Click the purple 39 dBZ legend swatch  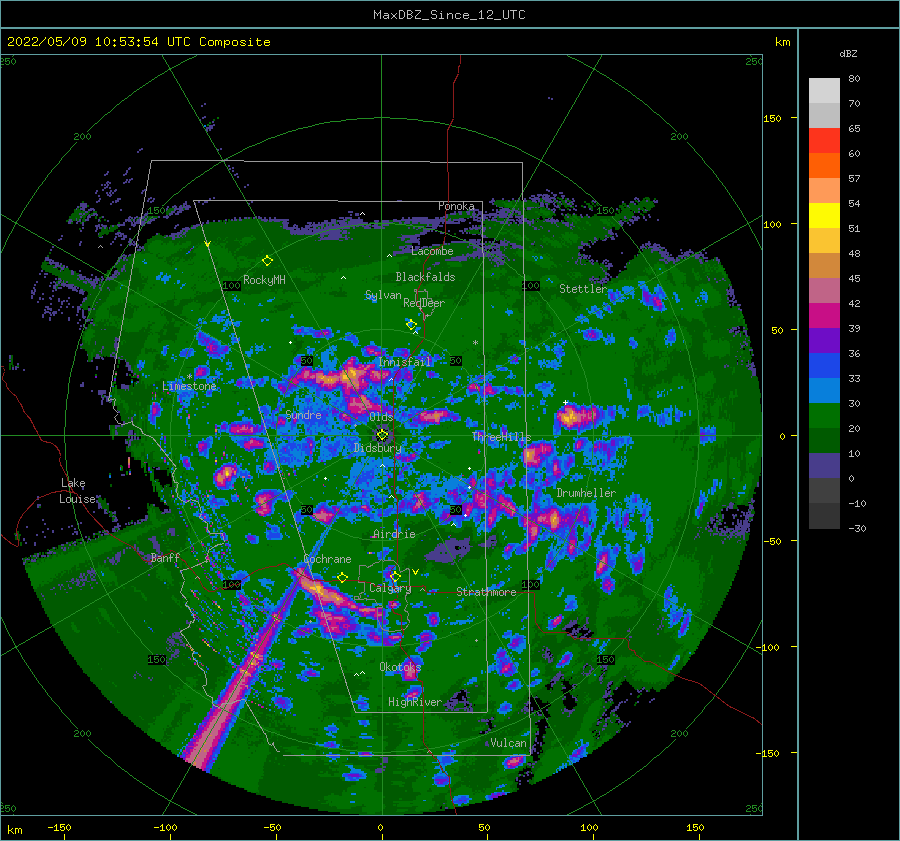point(824,340)
